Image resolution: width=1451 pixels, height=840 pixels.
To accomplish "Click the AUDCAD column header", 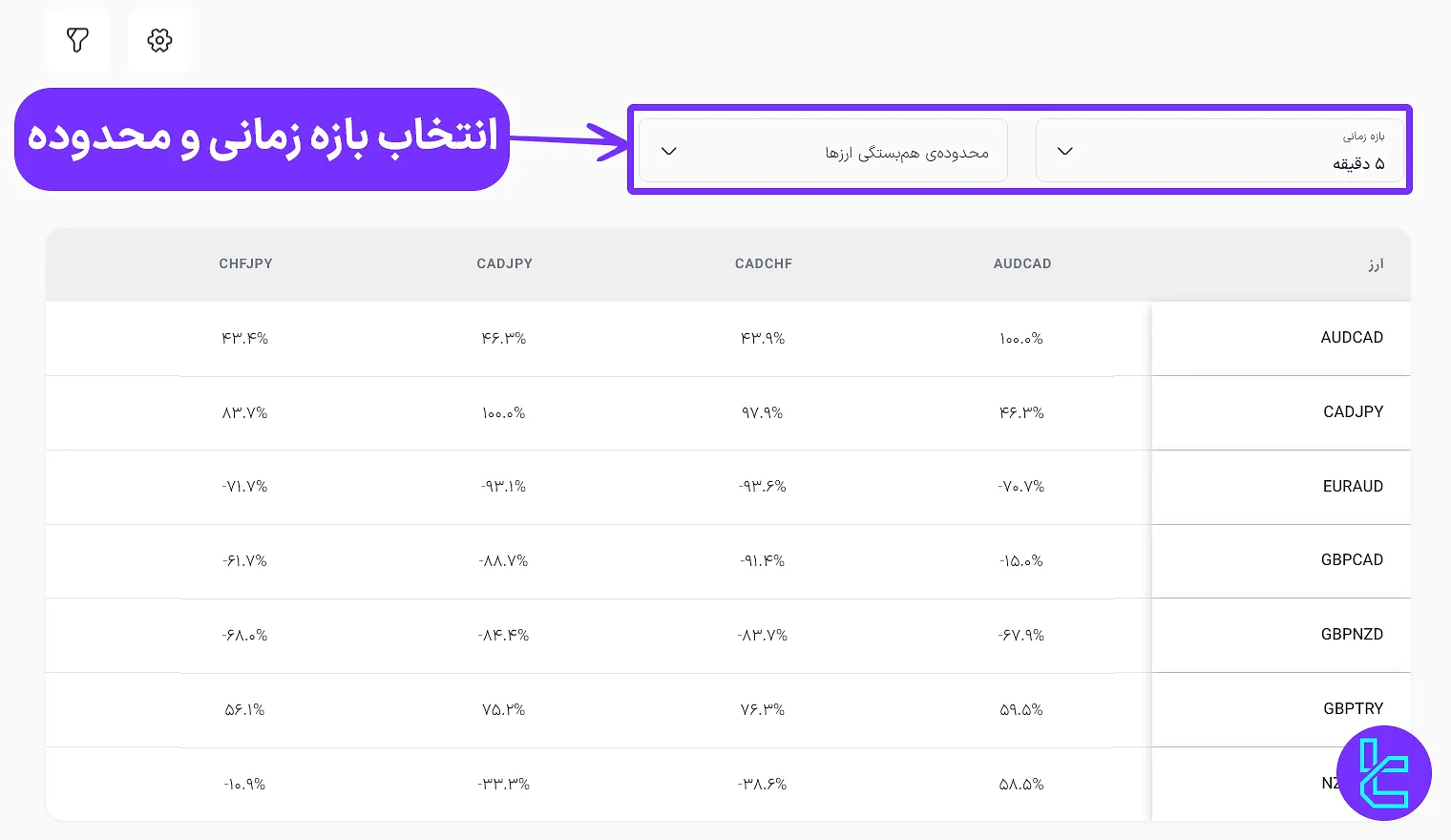I will point(1022,263).
